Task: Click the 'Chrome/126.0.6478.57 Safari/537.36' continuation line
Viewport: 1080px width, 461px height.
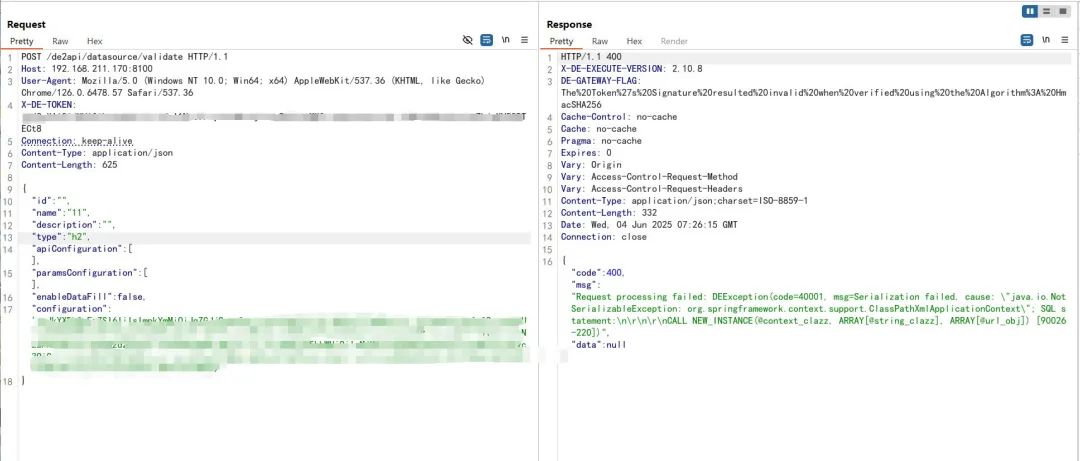Action: [107, 92]
